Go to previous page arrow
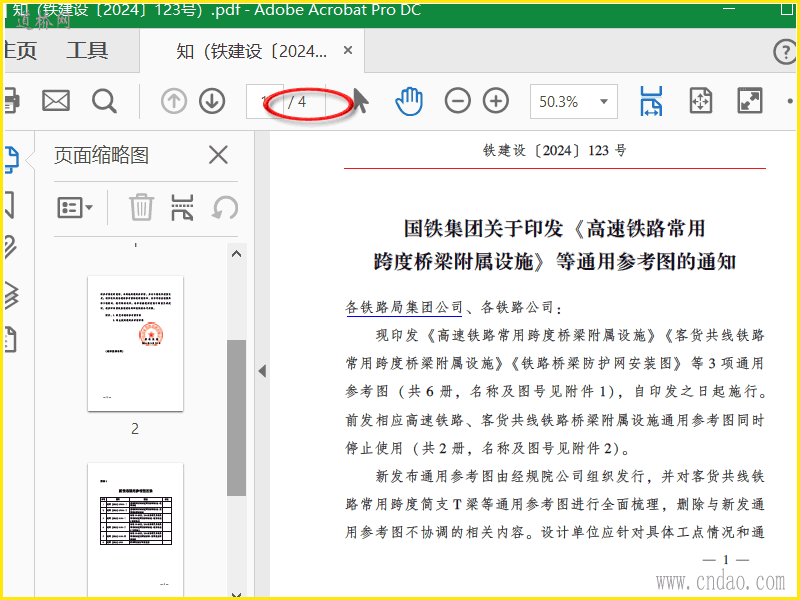Viewport: 800px width, 600px height. coord(174,101)
